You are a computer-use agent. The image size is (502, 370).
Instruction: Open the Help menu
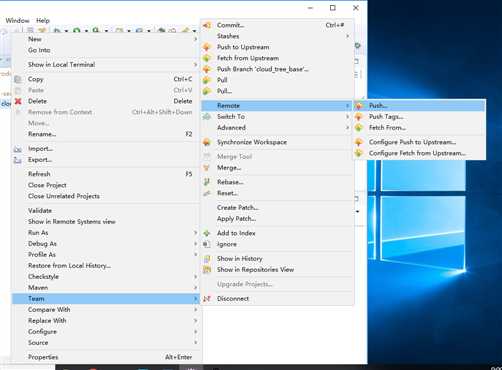43,21
